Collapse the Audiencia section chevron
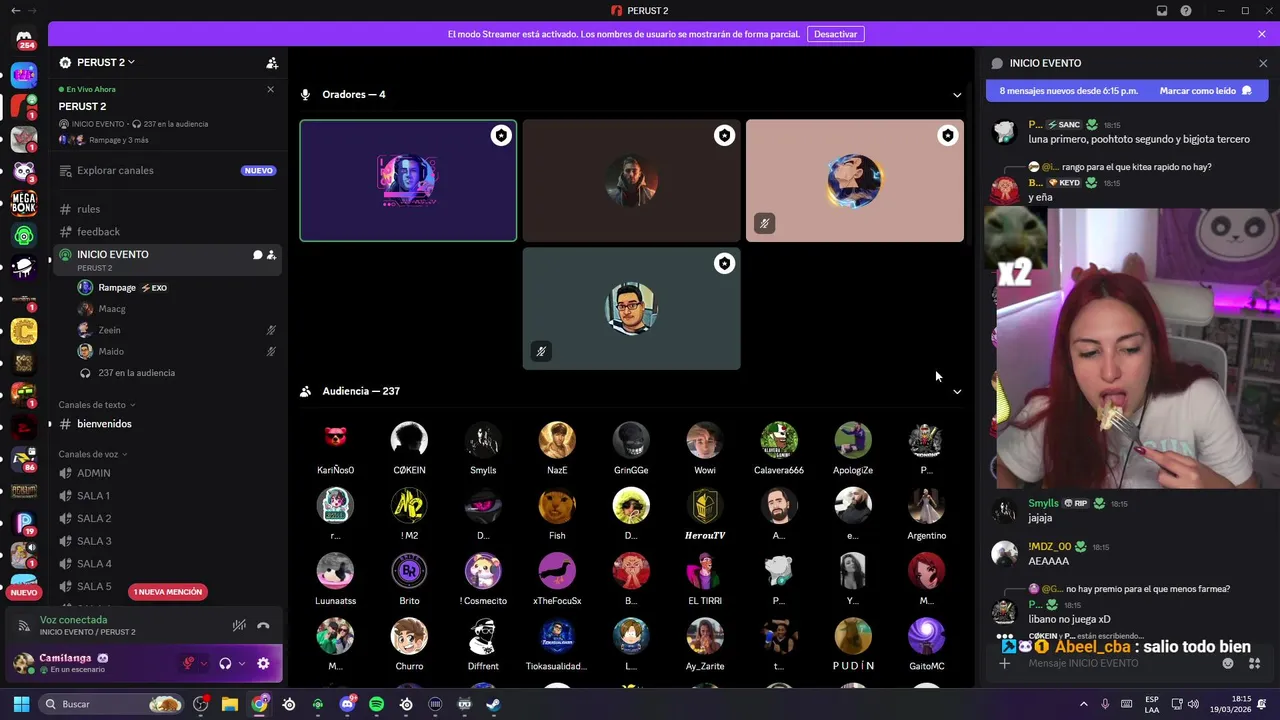The width and height of the screenshot is (1280, 720). point(957,392)
